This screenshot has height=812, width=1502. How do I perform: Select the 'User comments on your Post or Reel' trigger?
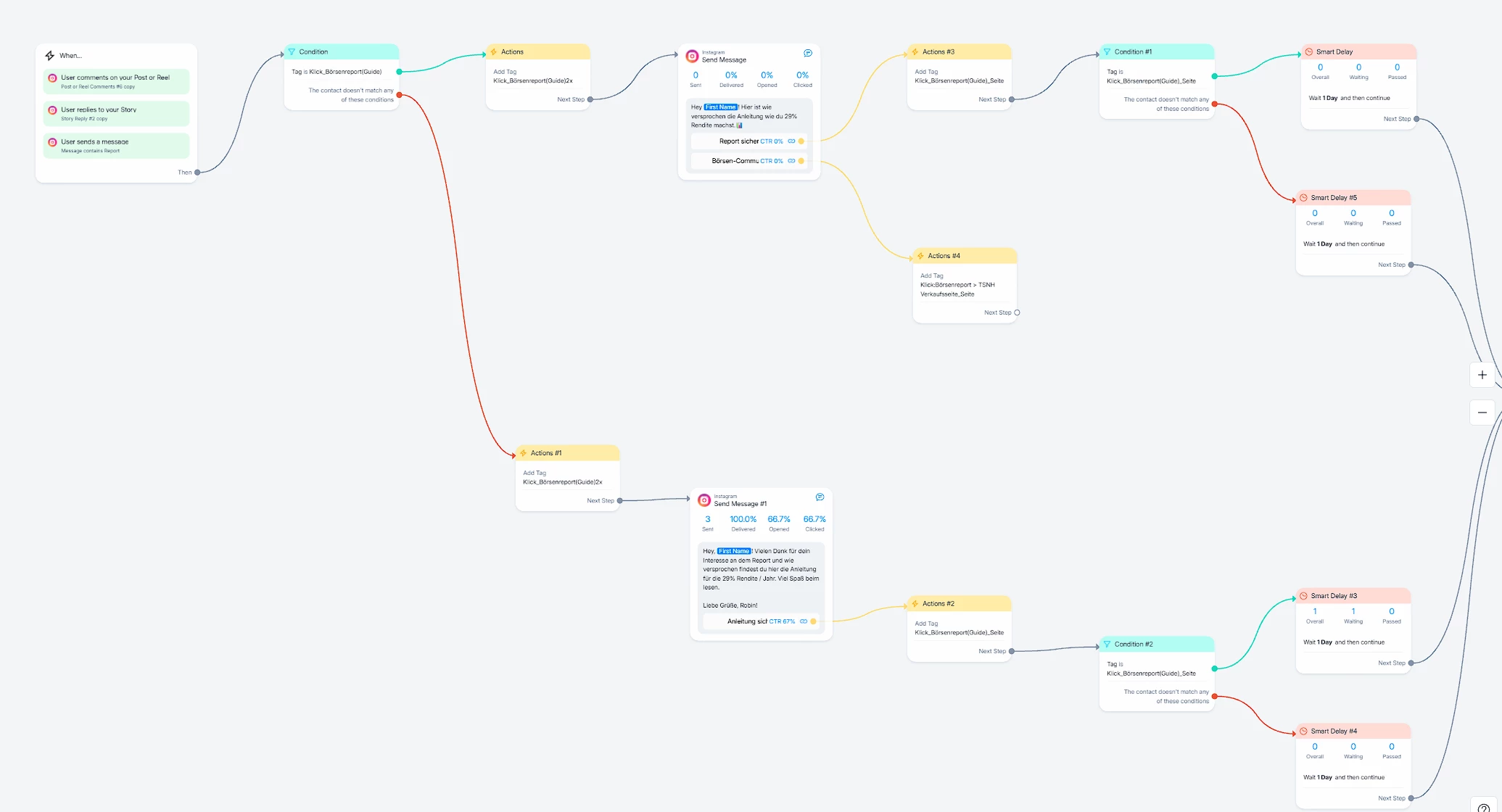pyautogui.click(x=116, y=81)
